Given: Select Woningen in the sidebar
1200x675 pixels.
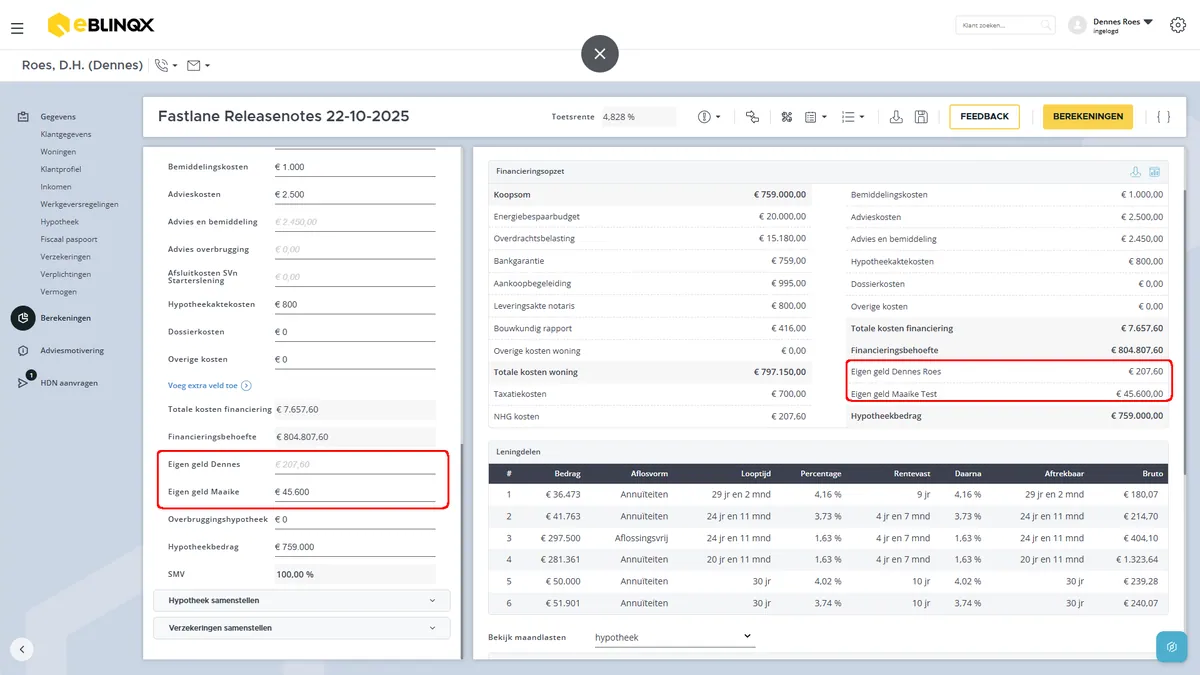Looking at the screenshot, I should [x=58, y=152].
